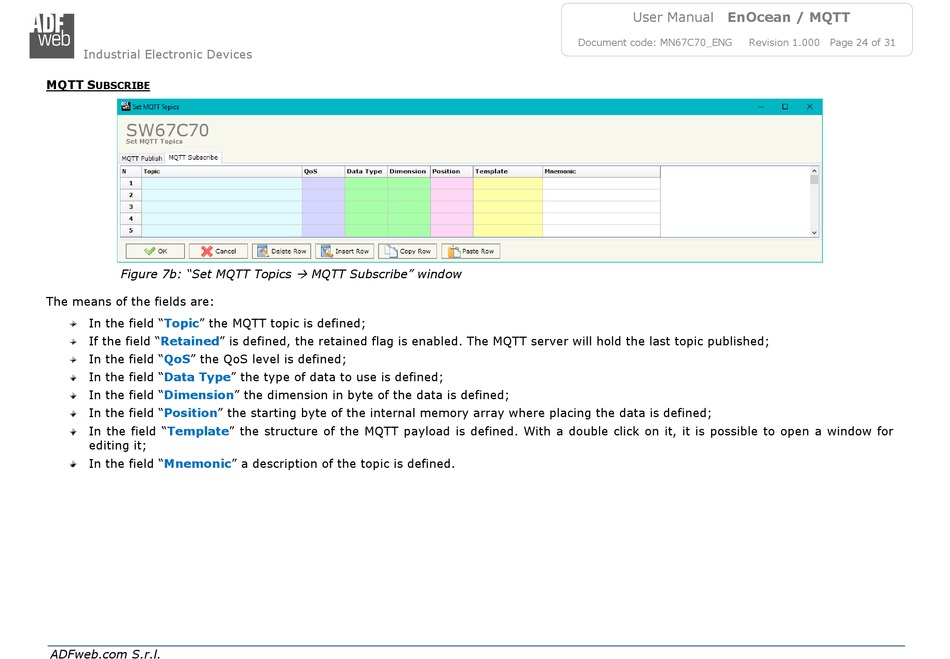This screenshot has height=659, width=950.
Task: Click the blue "Template" field name in the list
Action: 198,431
